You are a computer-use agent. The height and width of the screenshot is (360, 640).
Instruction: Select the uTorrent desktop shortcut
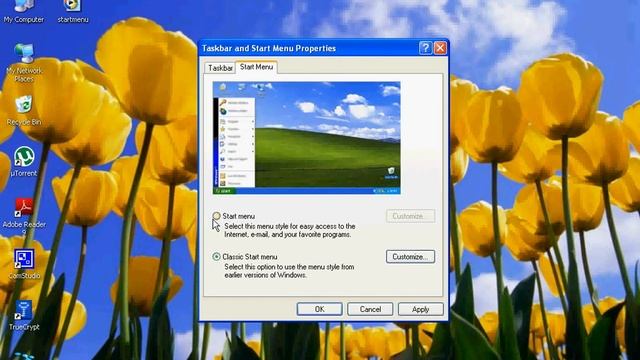pos(24,162)
